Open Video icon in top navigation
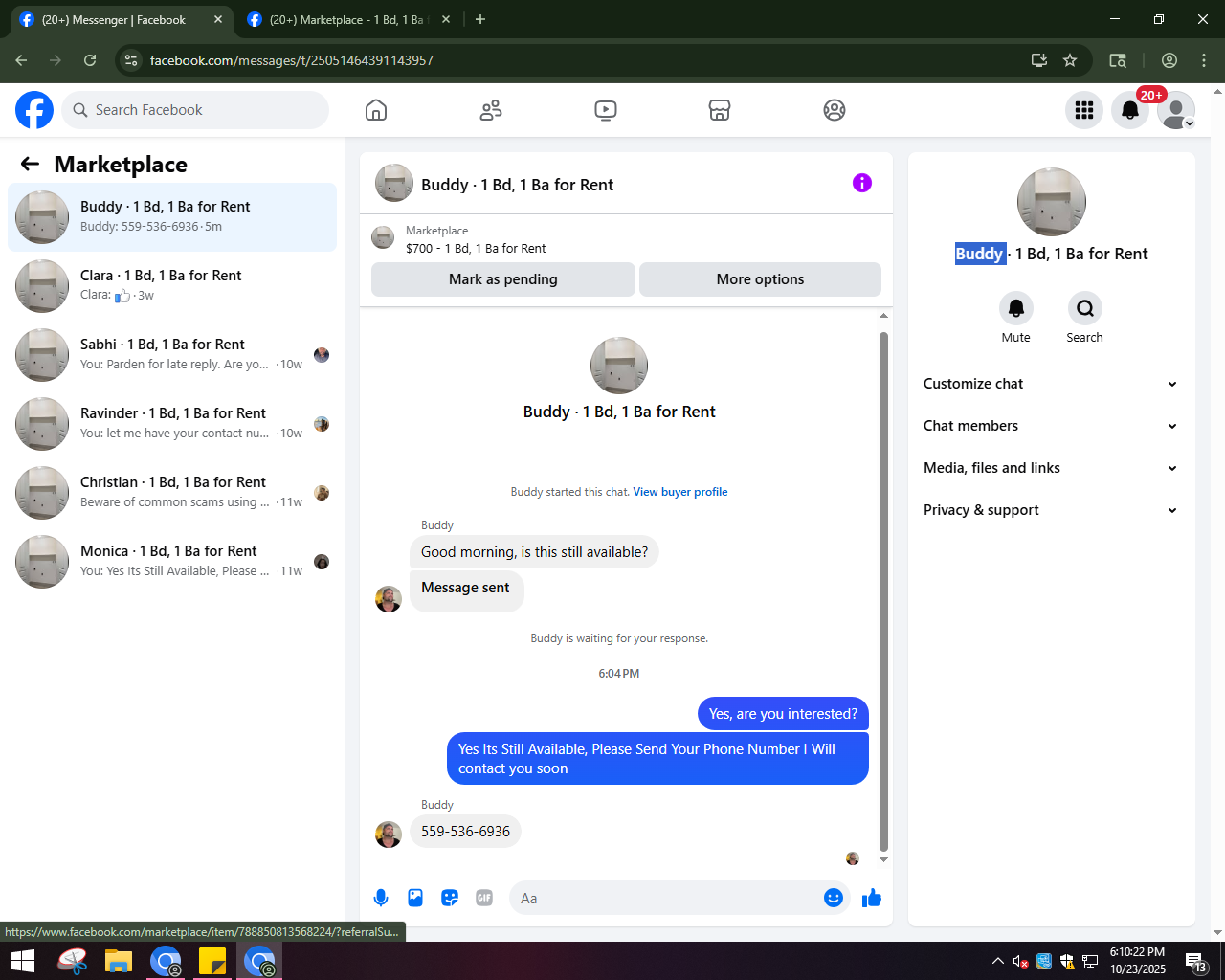The height and width of the screenshot is (980, 1225). click(605, 110)
